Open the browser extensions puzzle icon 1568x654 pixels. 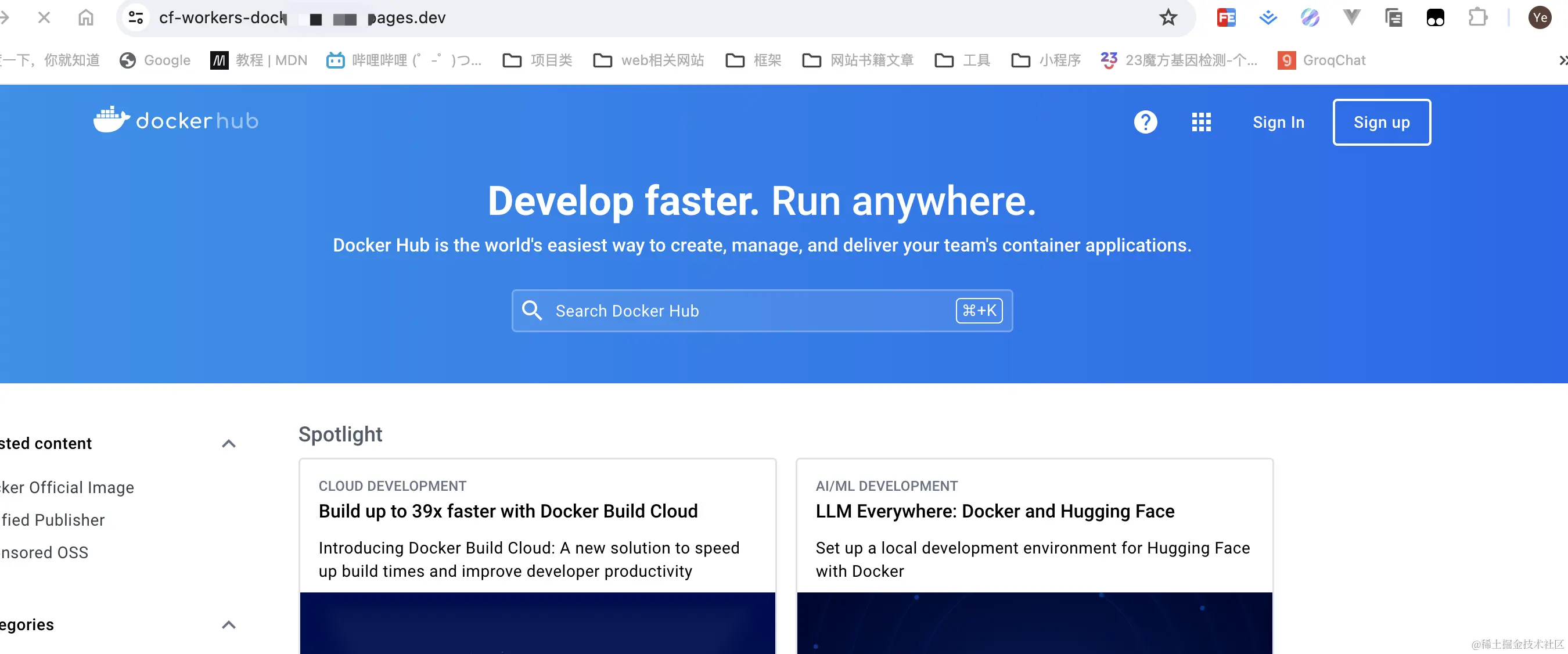click(1477, 17)
